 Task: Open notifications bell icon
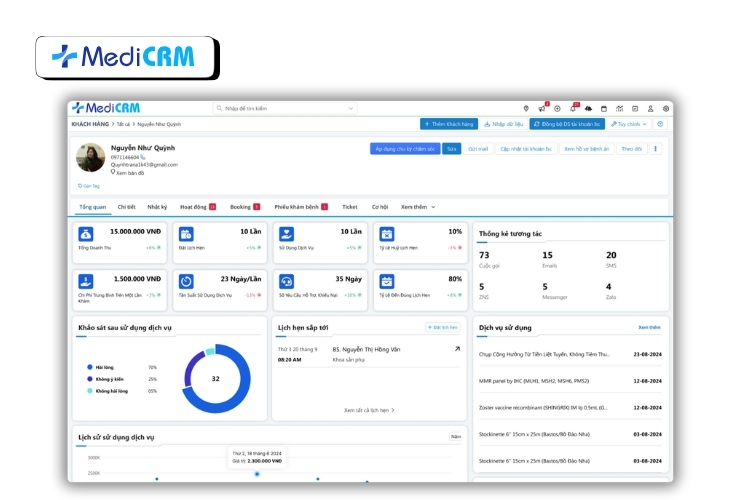573,108
